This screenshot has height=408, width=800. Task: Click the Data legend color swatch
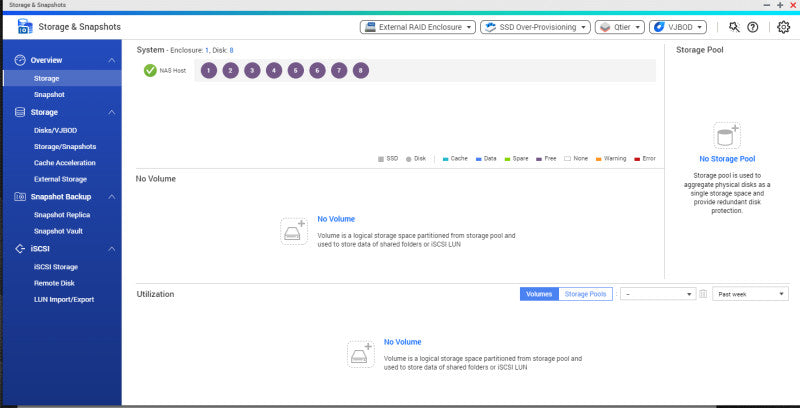click(479, 159)
